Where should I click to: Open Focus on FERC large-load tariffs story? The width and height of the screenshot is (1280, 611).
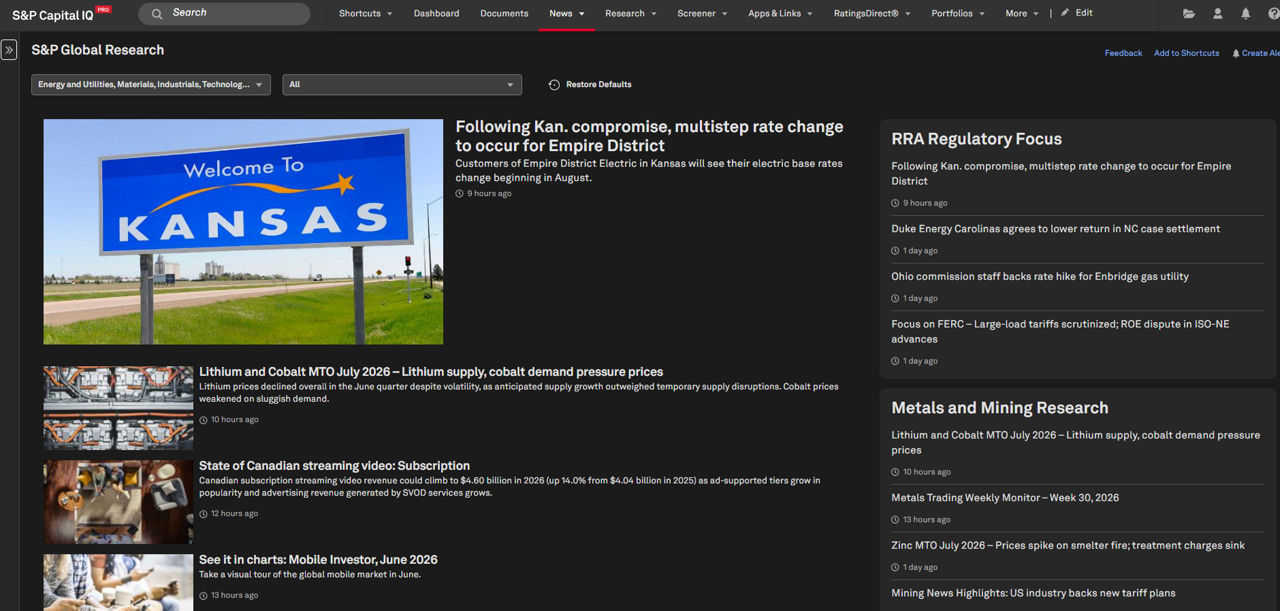click(1060, 332)
